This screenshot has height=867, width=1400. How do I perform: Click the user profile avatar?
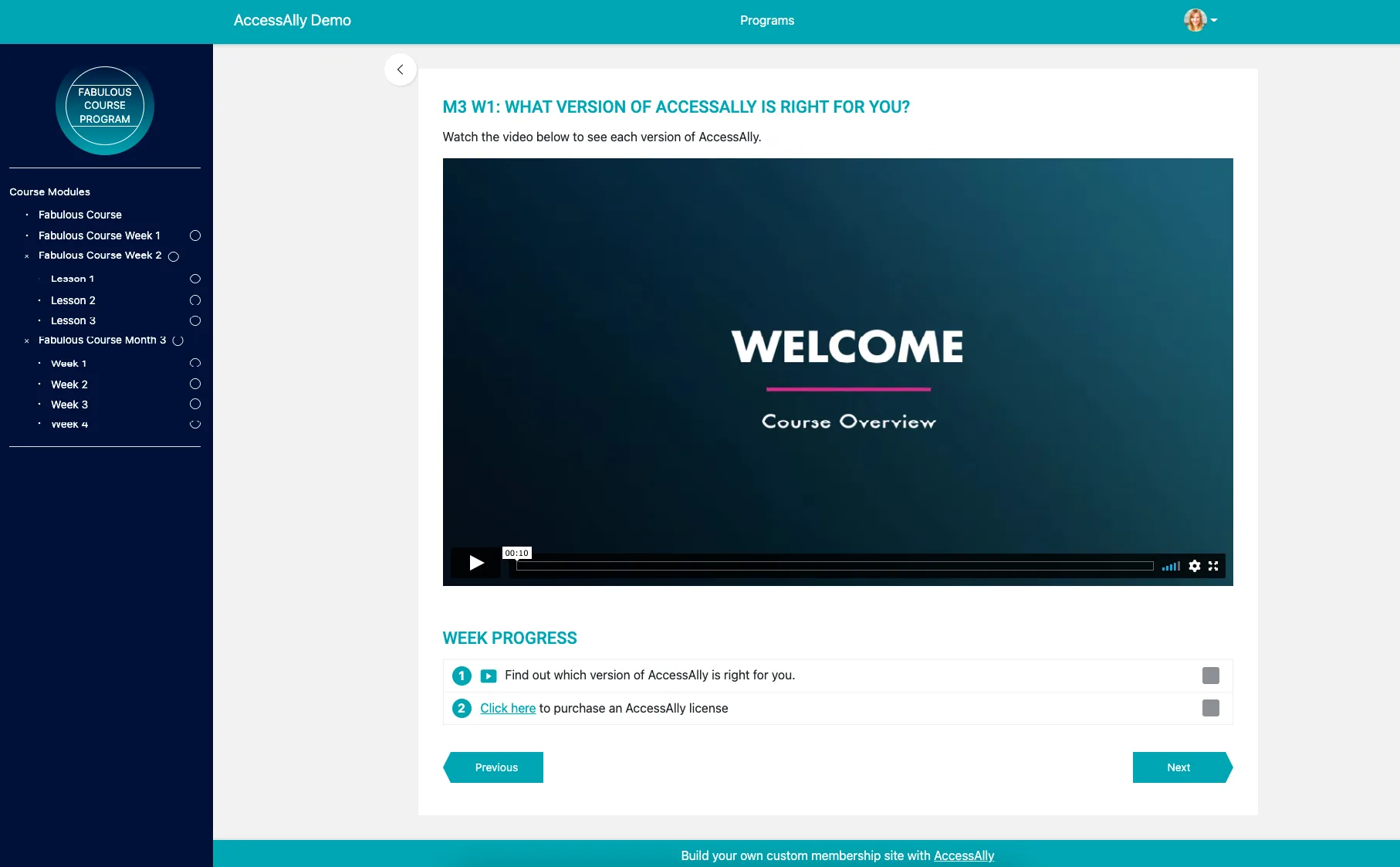coord(1195,20)
